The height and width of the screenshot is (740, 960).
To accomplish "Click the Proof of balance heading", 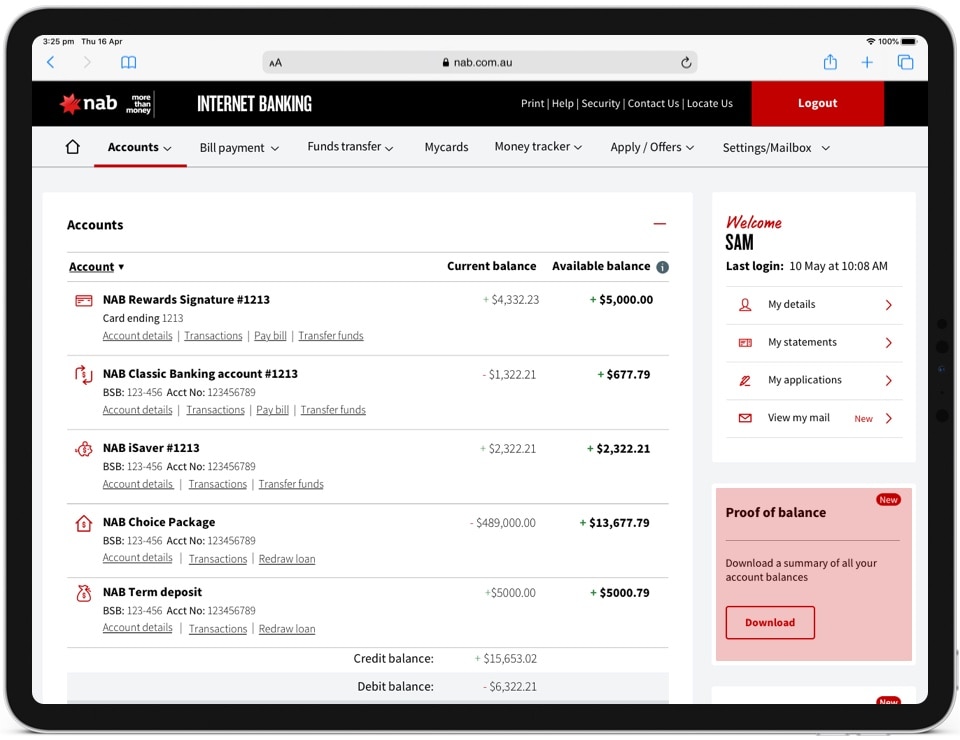I will (x=776, y=513).
